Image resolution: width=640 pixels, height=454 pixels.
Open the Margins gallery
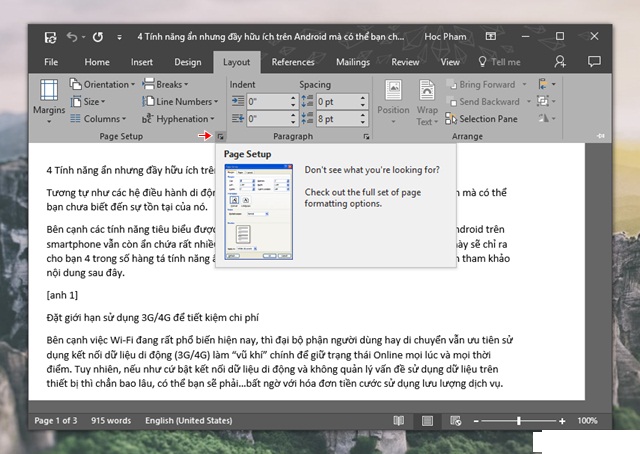[49, 101]
